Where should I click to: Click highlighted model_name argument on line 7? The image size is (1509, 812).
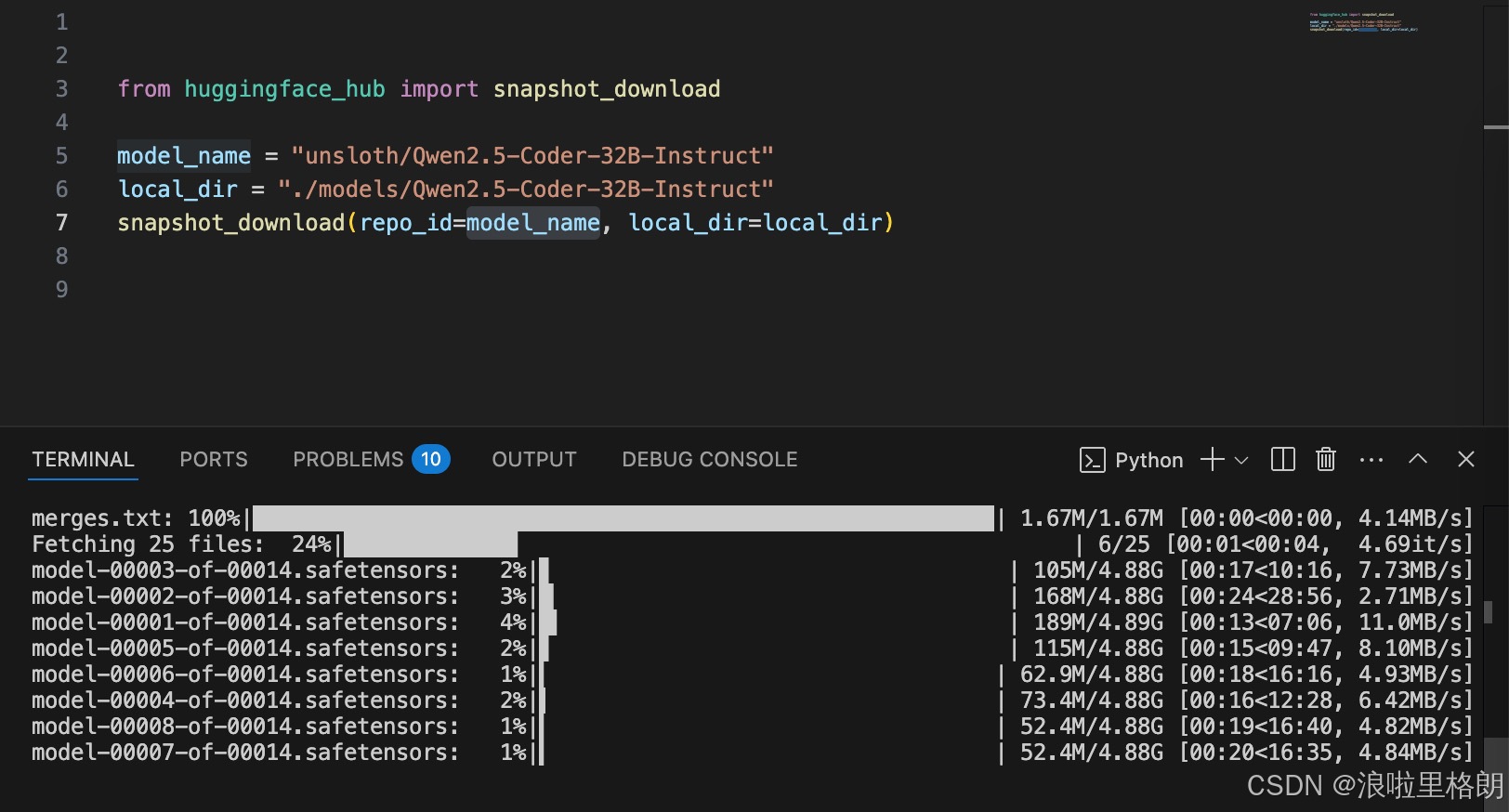pyautogui.click(x=533, y=223)
